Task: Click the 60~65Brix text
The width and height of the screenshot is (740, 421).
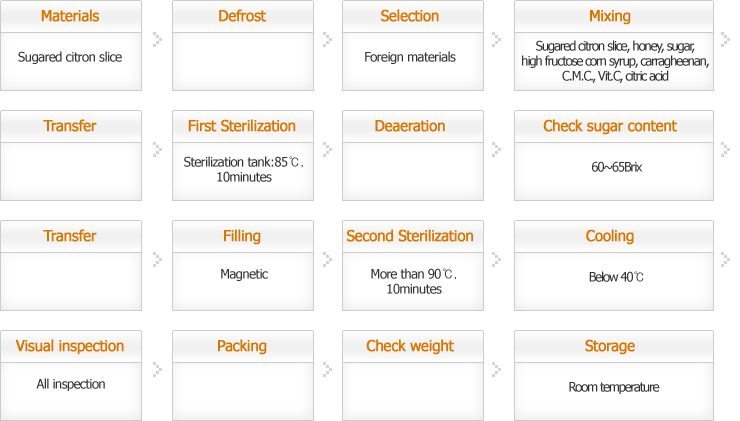Action: point(616,167)
